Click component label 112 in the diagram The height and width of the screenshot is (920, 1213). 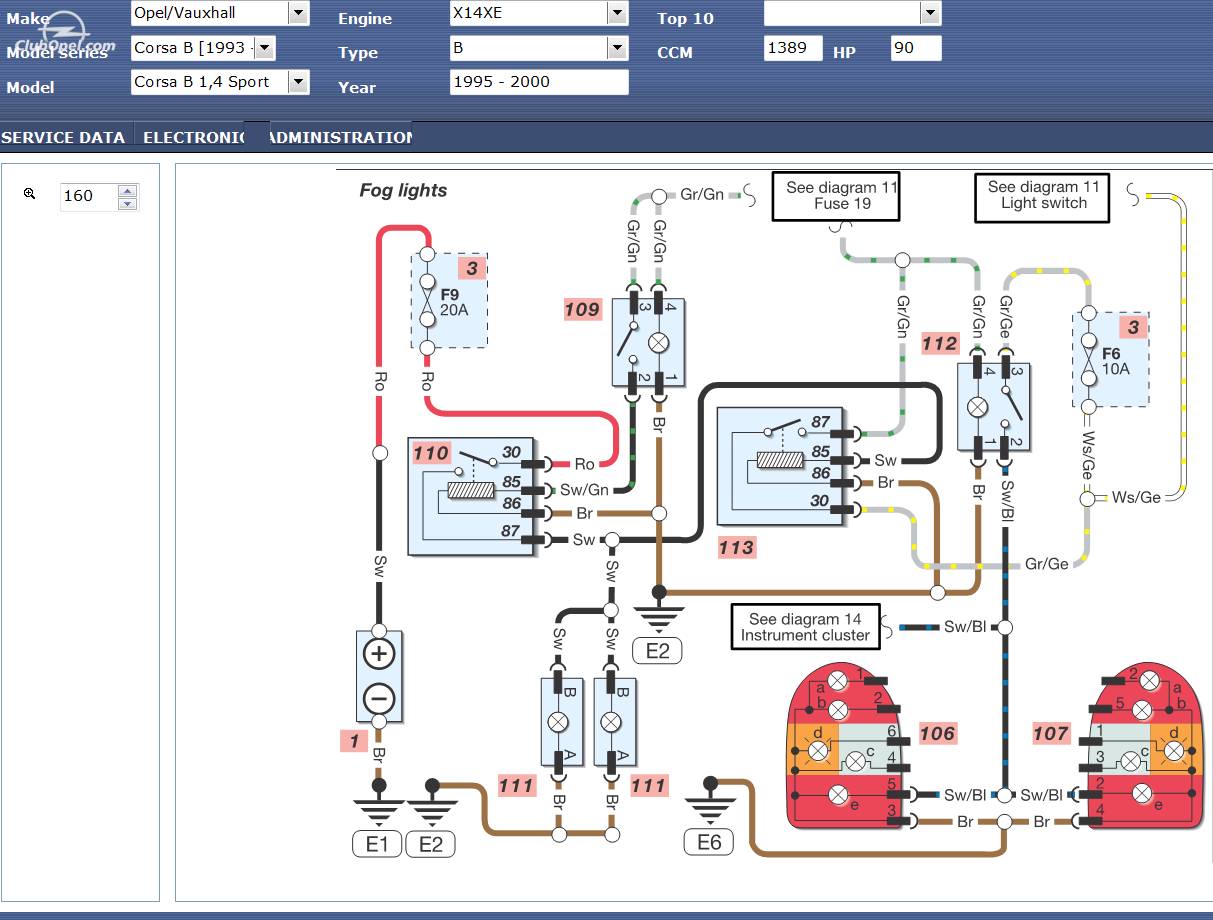[x=940, y=344]
